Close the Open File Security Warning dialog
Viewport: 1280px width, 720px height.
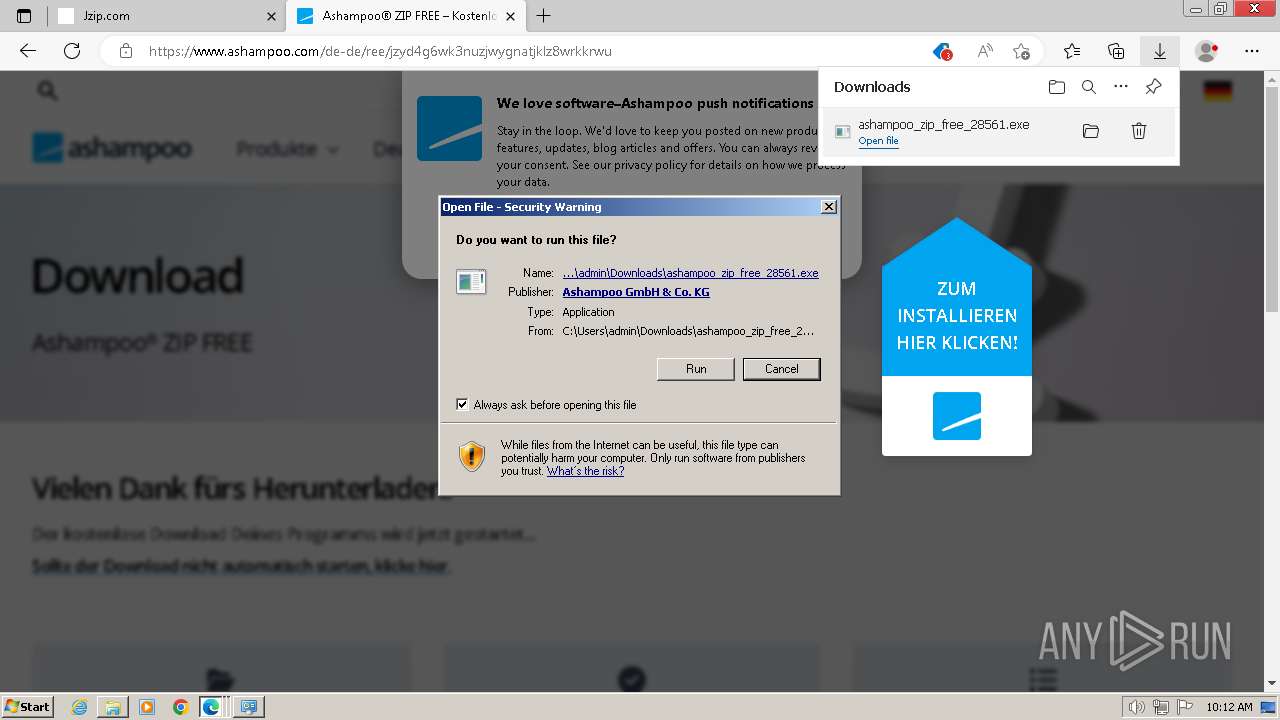[828, 207]
